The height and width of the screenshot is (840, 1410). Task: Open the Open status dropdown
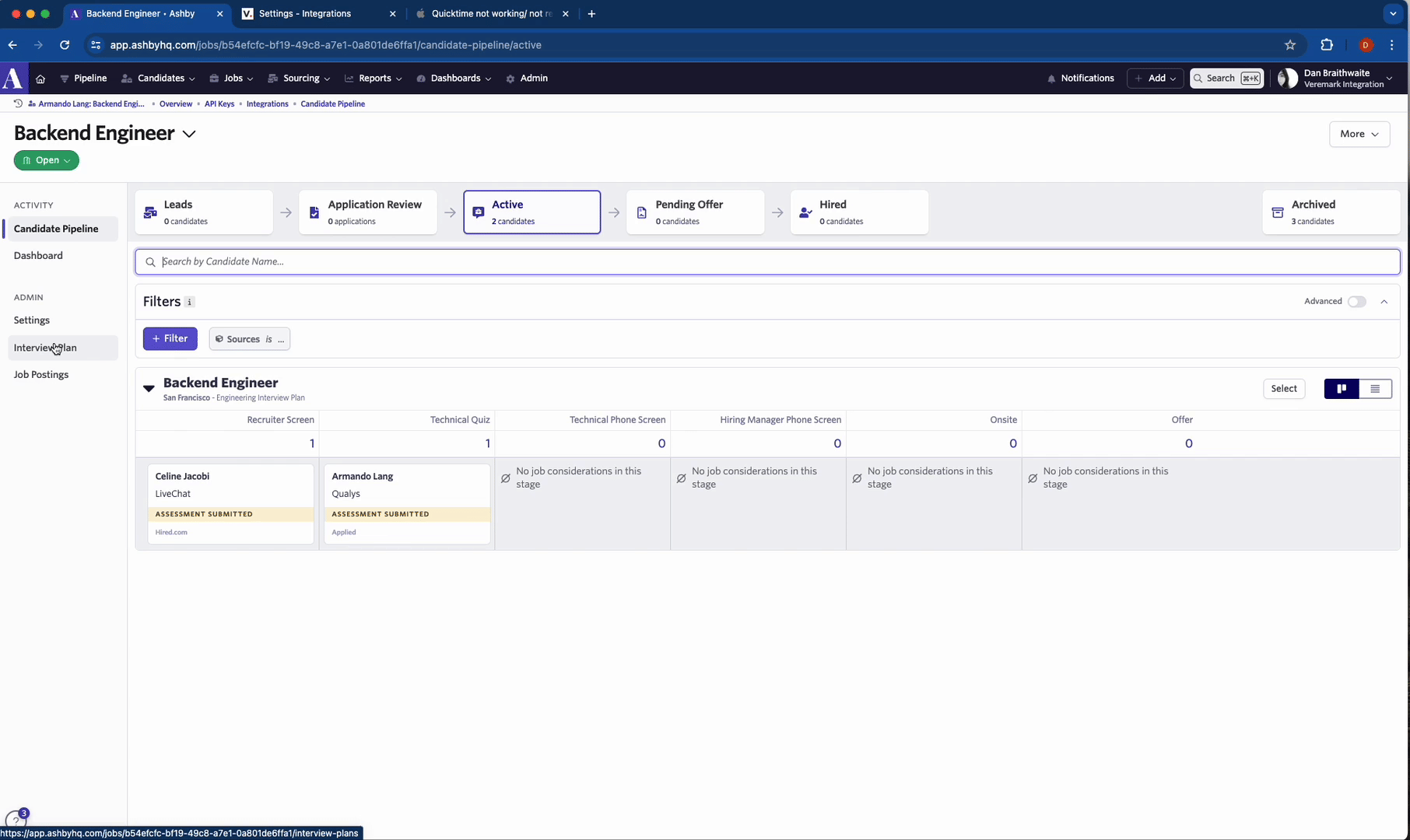point(47,160)
